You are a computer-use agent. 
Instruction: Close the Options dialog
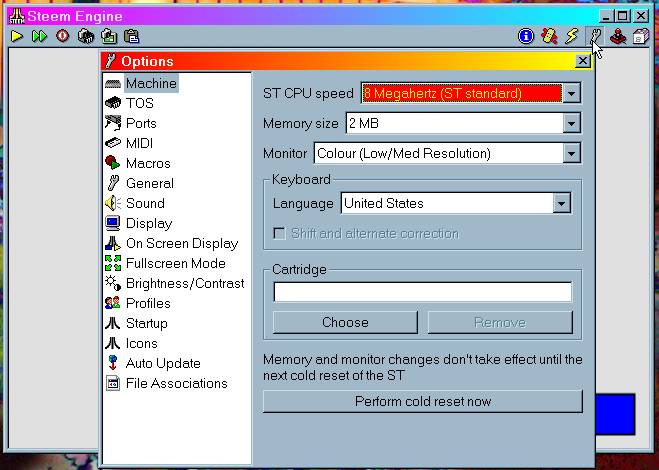click(583, 61)
